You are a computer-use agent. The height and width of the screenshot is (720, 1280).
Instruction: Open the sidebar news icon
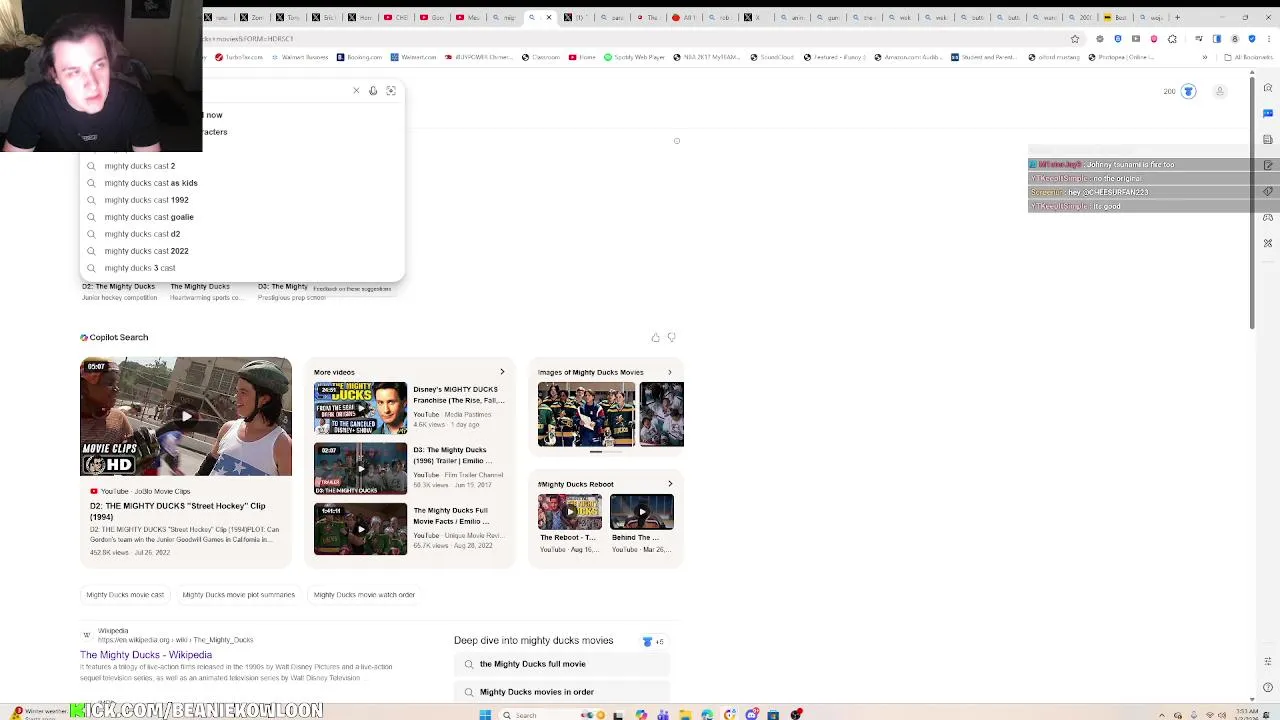pos(1268,140)
